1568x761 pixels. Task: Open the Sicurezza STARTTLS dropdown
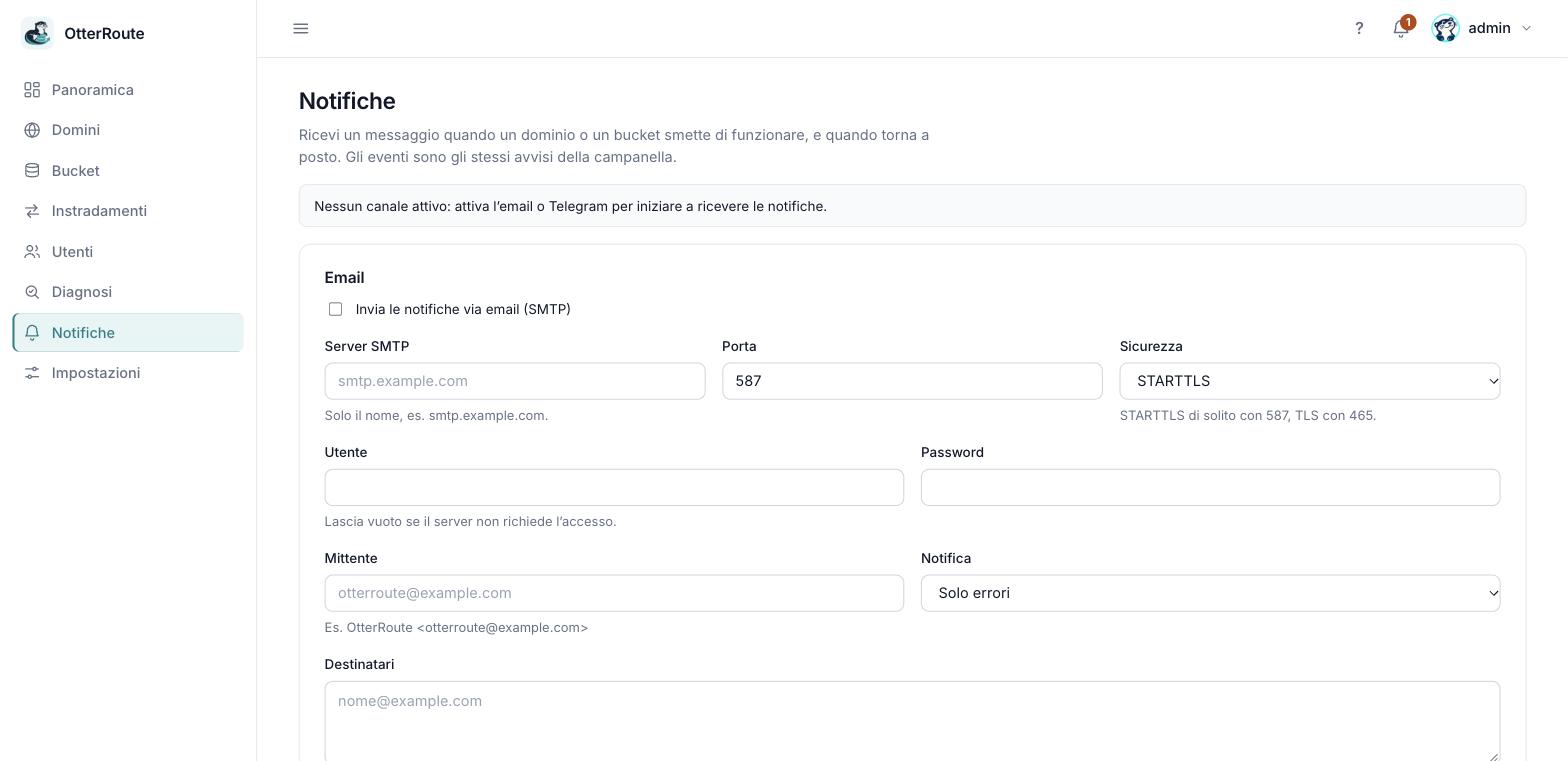coord(1310,381)
